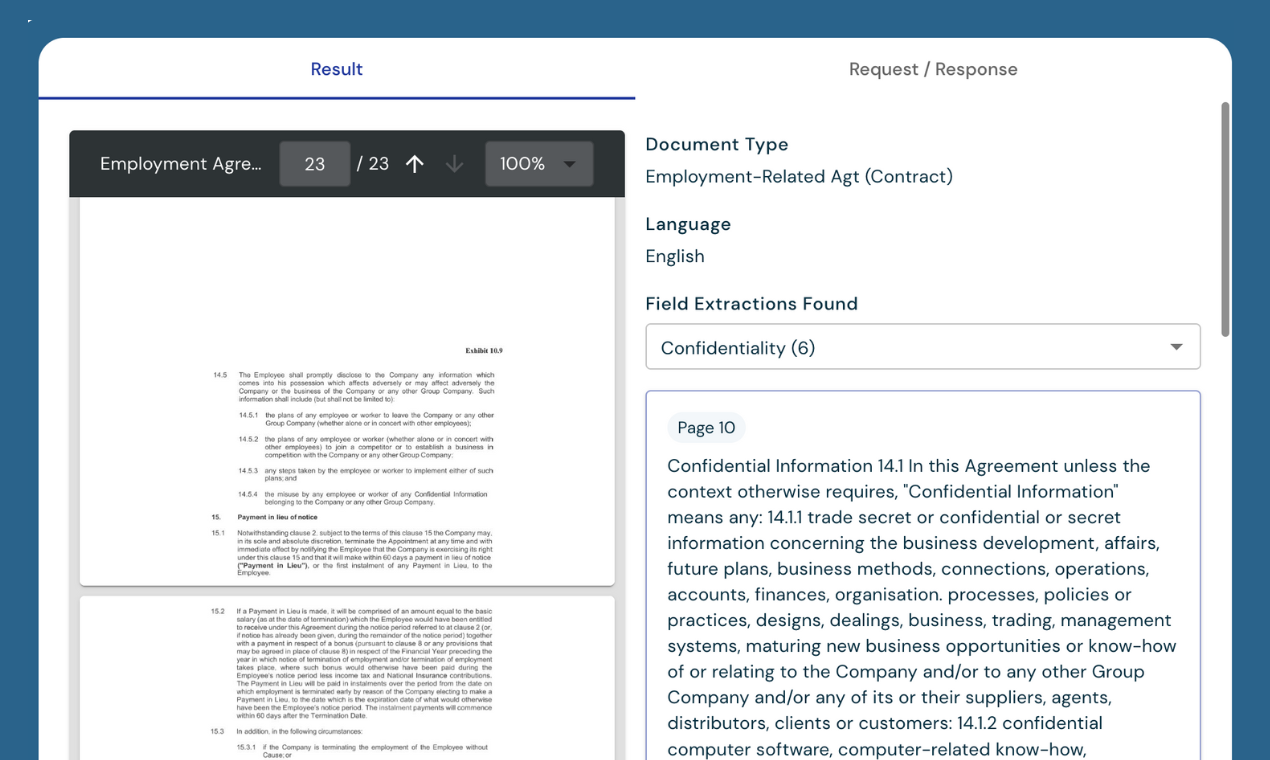
Task: Click the Payment in lieu of notice heading
Action: point(277,517)
